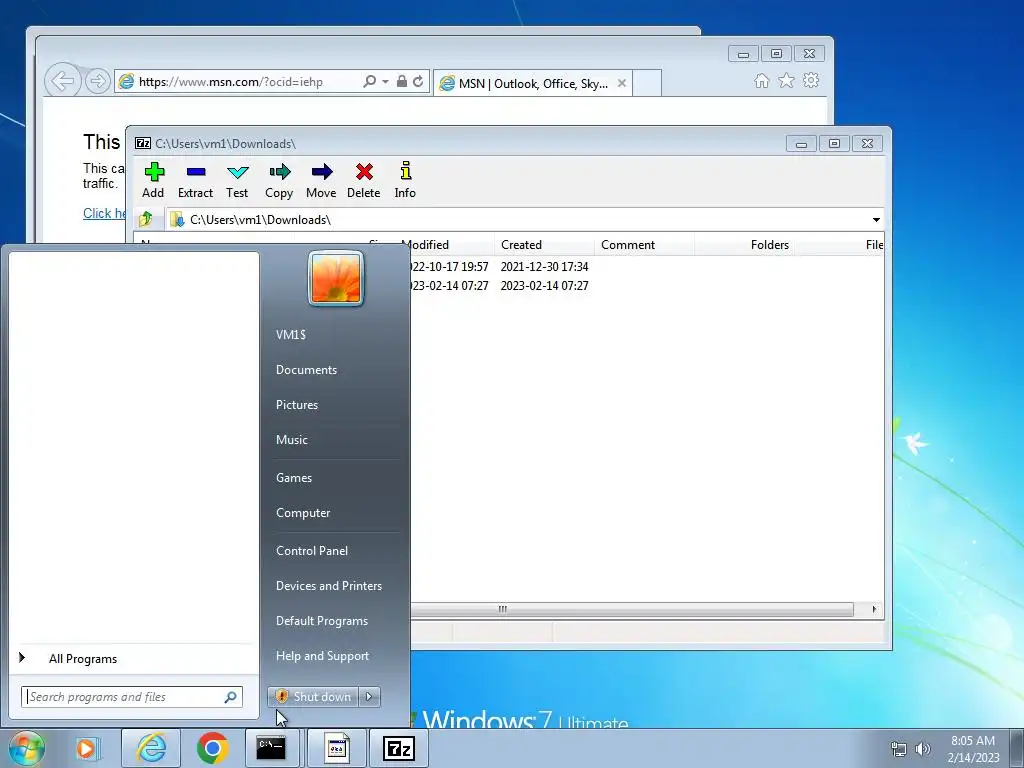
Task: Open Devices and Printers
Action: point(329,586)
